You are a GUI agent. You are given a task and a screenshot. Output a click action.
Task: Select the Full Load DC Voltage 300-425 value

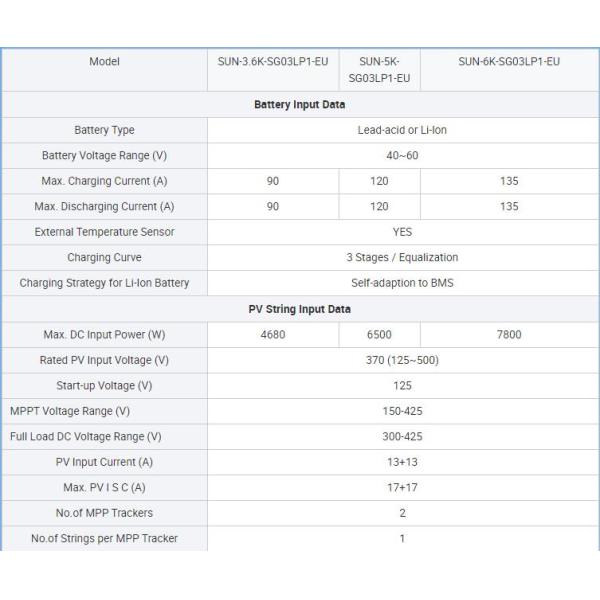[402, 437]
